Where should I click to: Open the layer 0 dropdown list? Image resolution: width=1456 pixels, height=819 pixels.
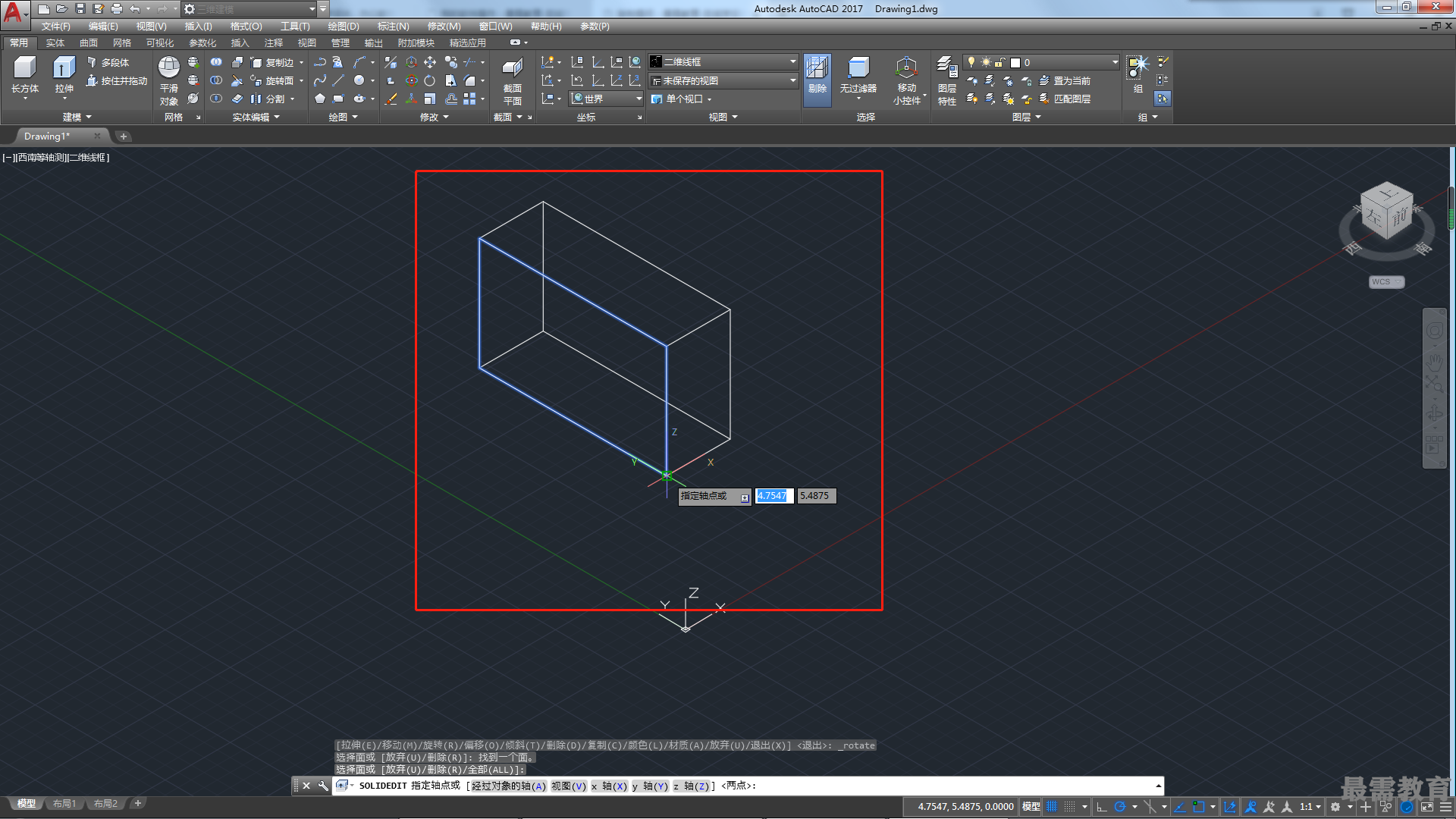point(1041,62)
